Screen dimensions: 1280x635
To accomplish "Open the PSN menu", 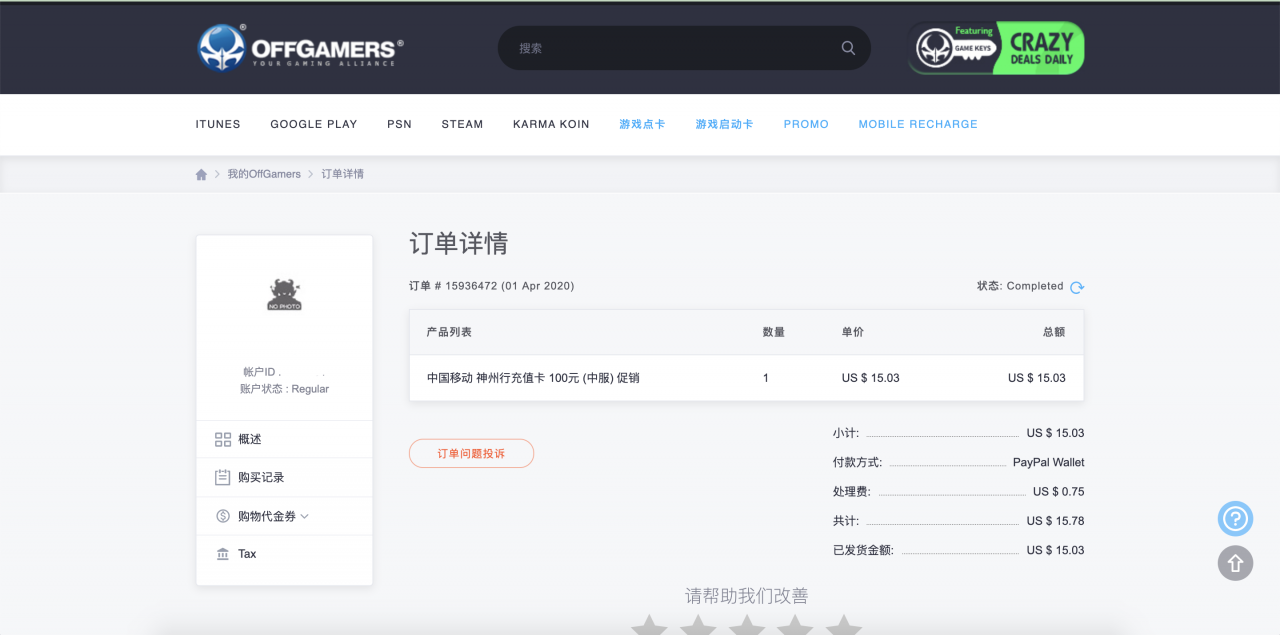I will 399,124.
